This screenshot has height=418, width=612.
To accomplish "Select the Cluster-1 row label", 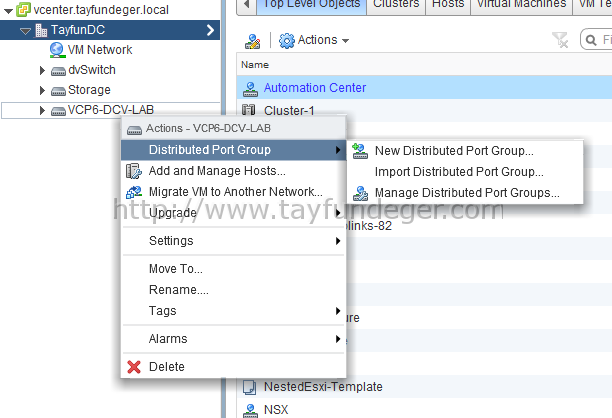I will (289, 110).
